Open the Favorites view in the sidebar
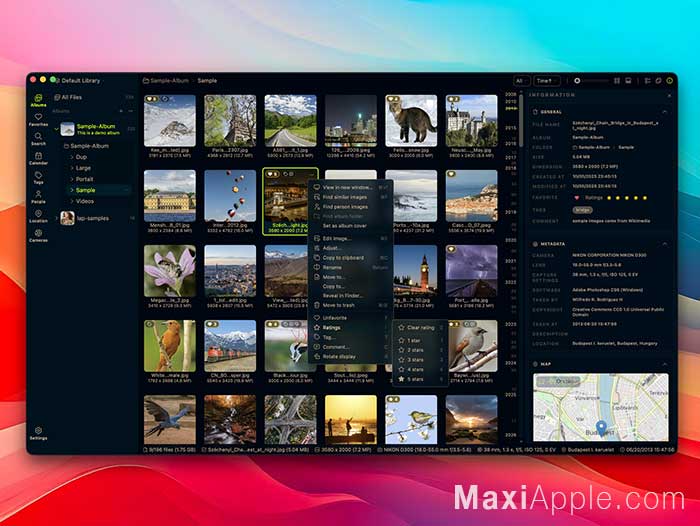This screenshot has width=700, height=526. 38,120
